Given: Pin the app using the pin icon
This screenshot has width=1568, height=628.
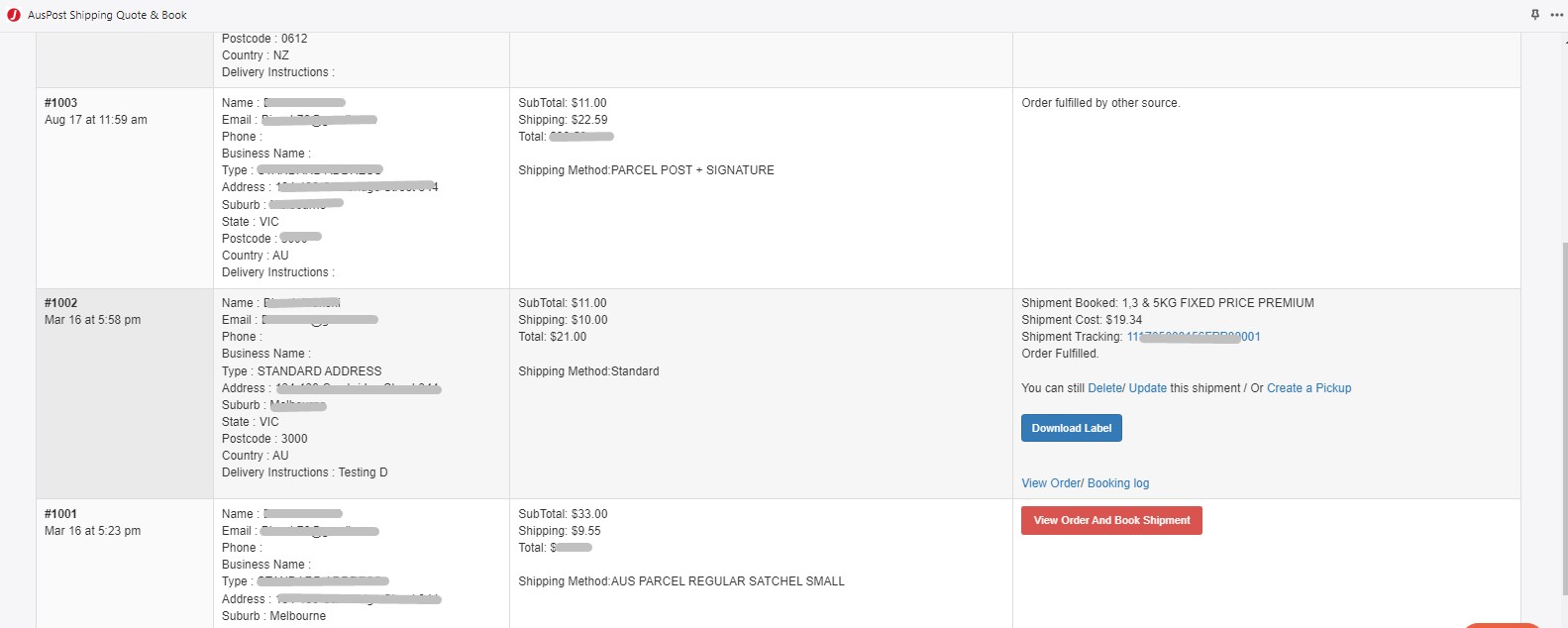Looking at the screenshot, I should pyautogui.click(x=1535, y=15).
